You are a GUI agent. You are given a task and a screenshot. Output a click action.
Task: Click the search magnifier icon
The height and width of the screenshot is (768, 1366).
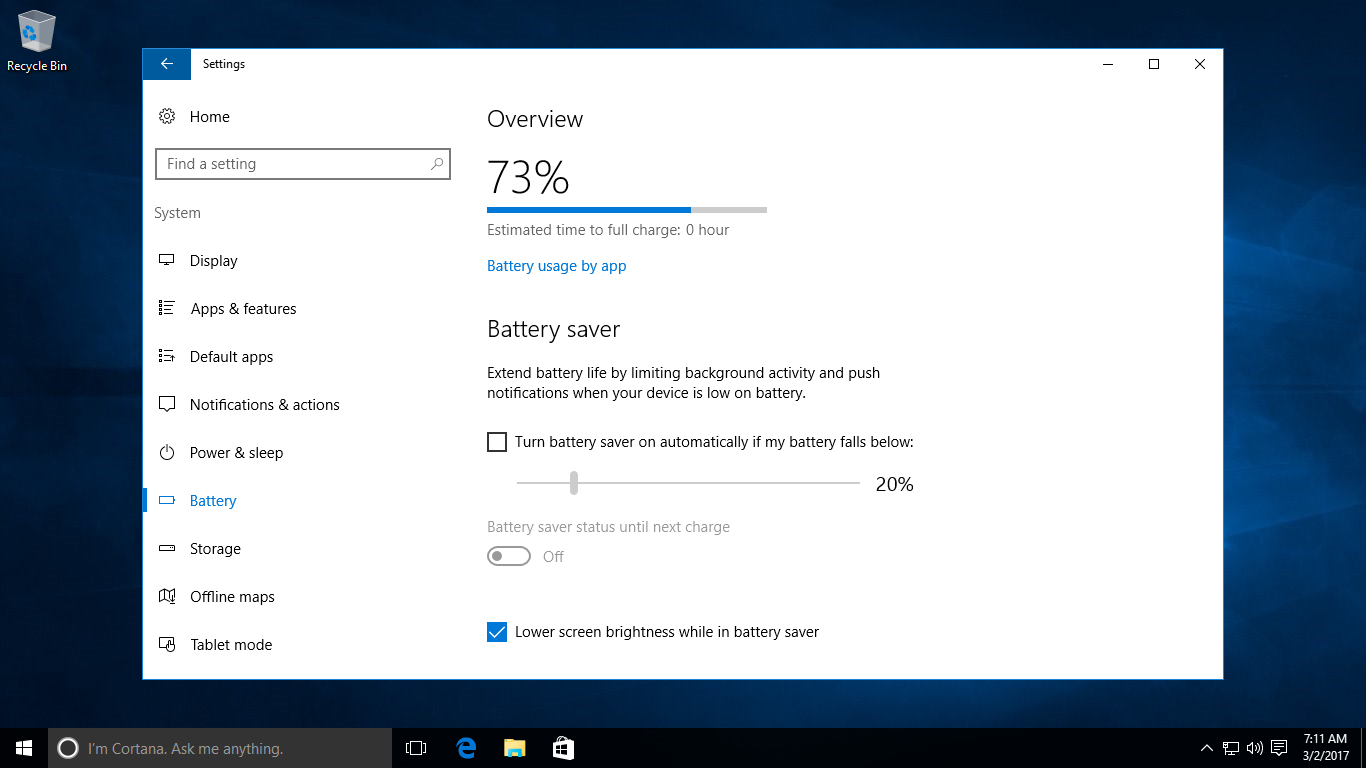(437, 164)
